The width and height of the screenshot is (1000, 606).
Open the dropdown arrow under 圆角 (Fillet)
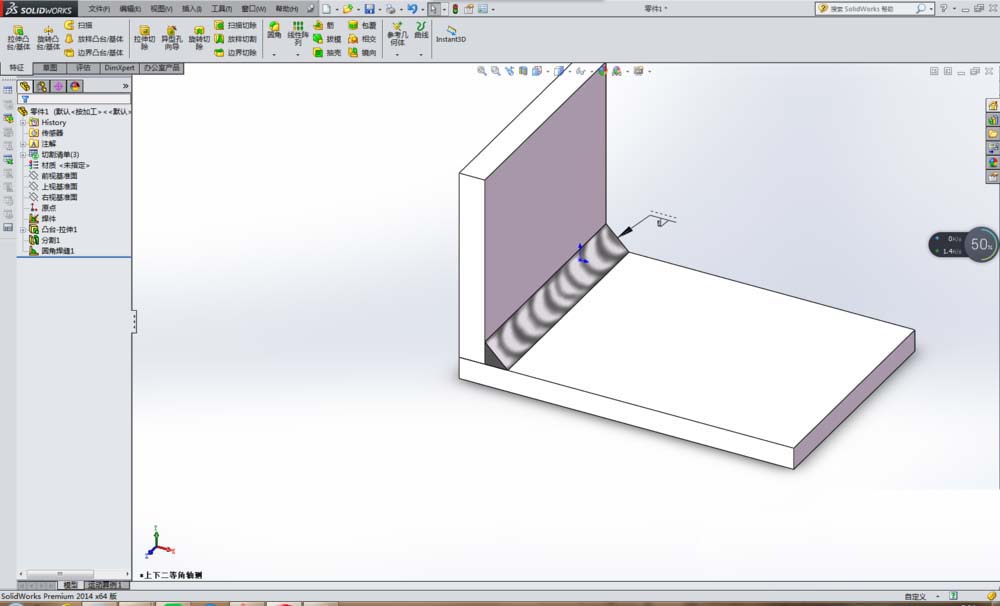274,54
